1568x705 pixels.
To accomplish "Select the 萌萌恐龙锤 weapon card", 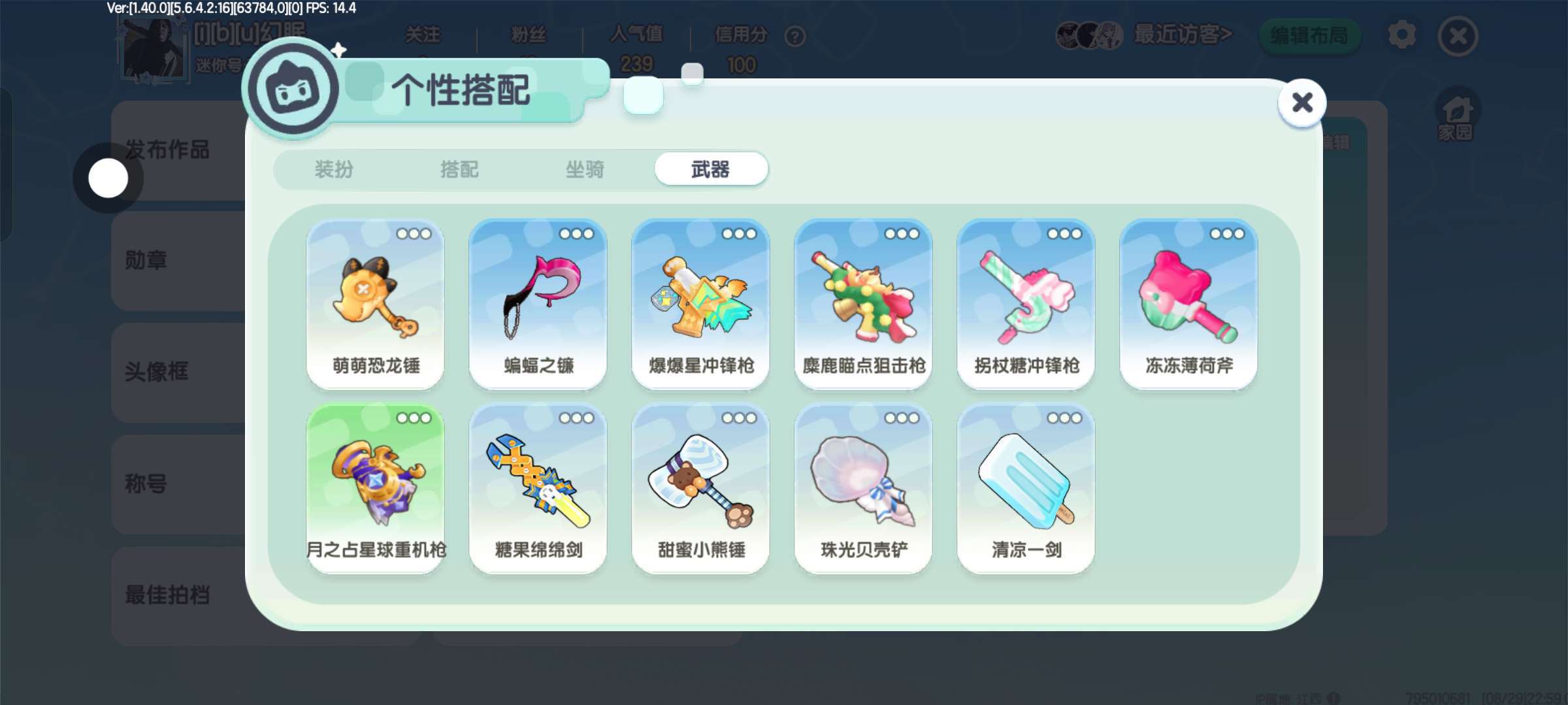I will (375, 304).
